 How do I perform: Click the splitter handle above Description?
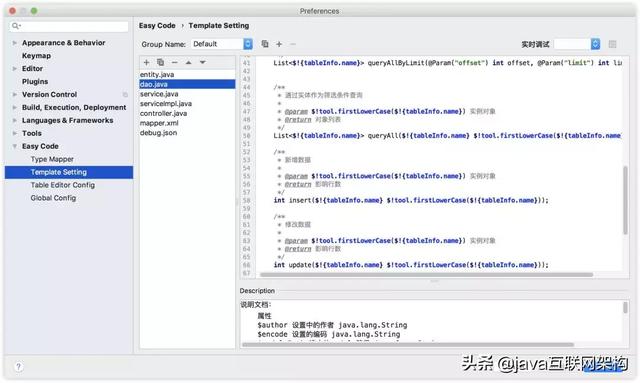tap(434, 281)
